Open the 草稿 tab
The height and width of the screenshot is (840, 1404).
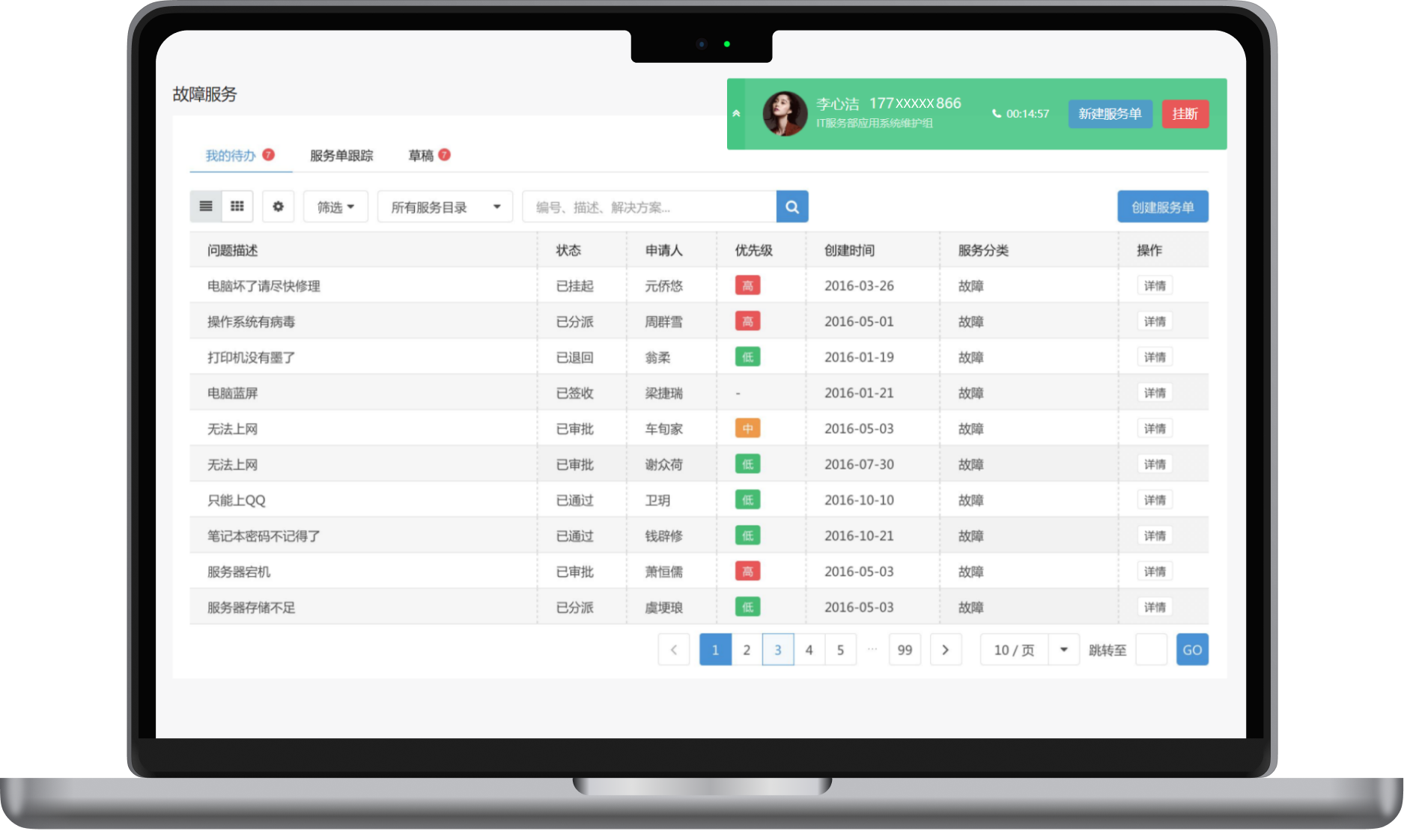tap(422, 155)
